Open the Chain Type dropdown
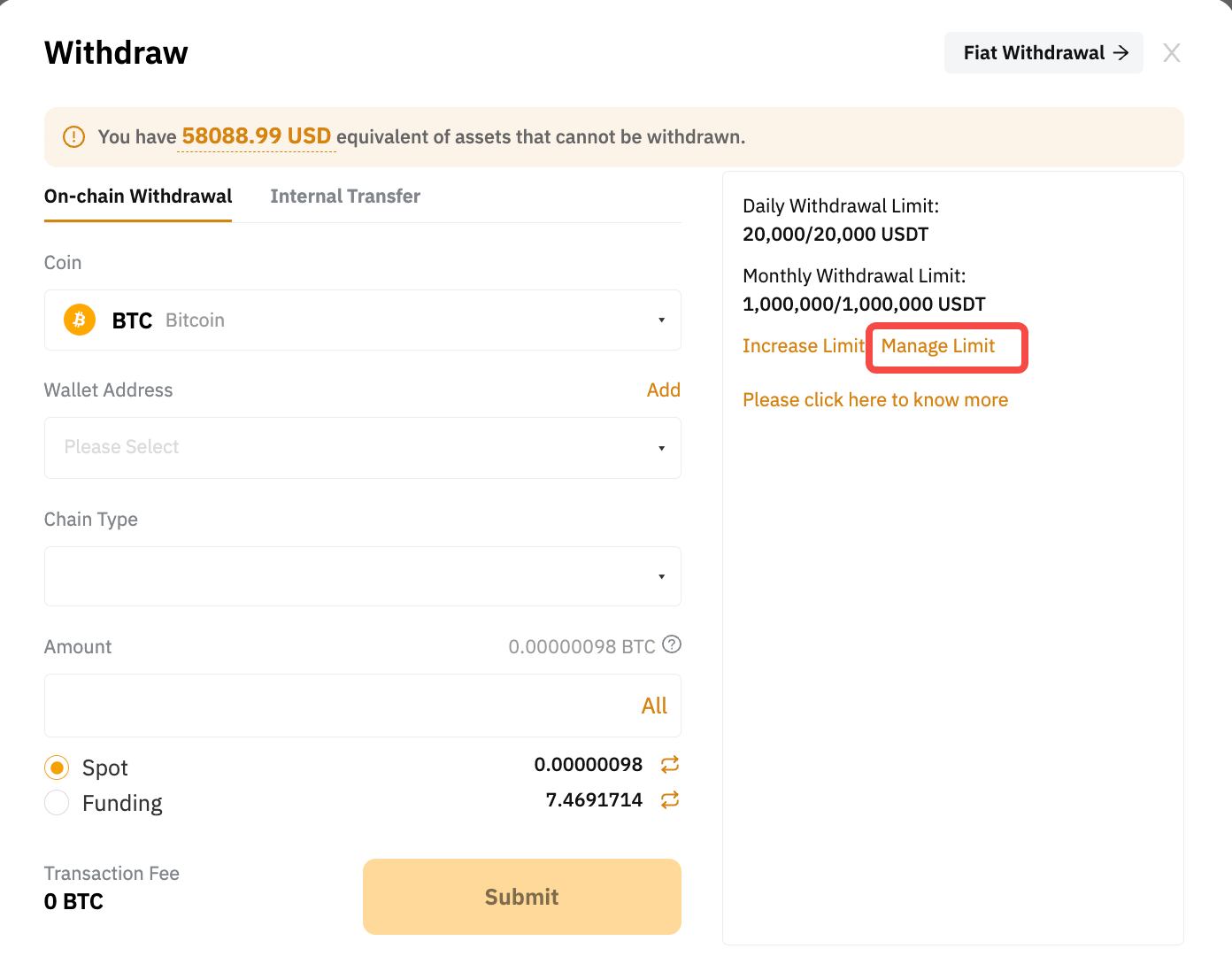Viewport: 1232px width, 972px height. click(362, 576)
